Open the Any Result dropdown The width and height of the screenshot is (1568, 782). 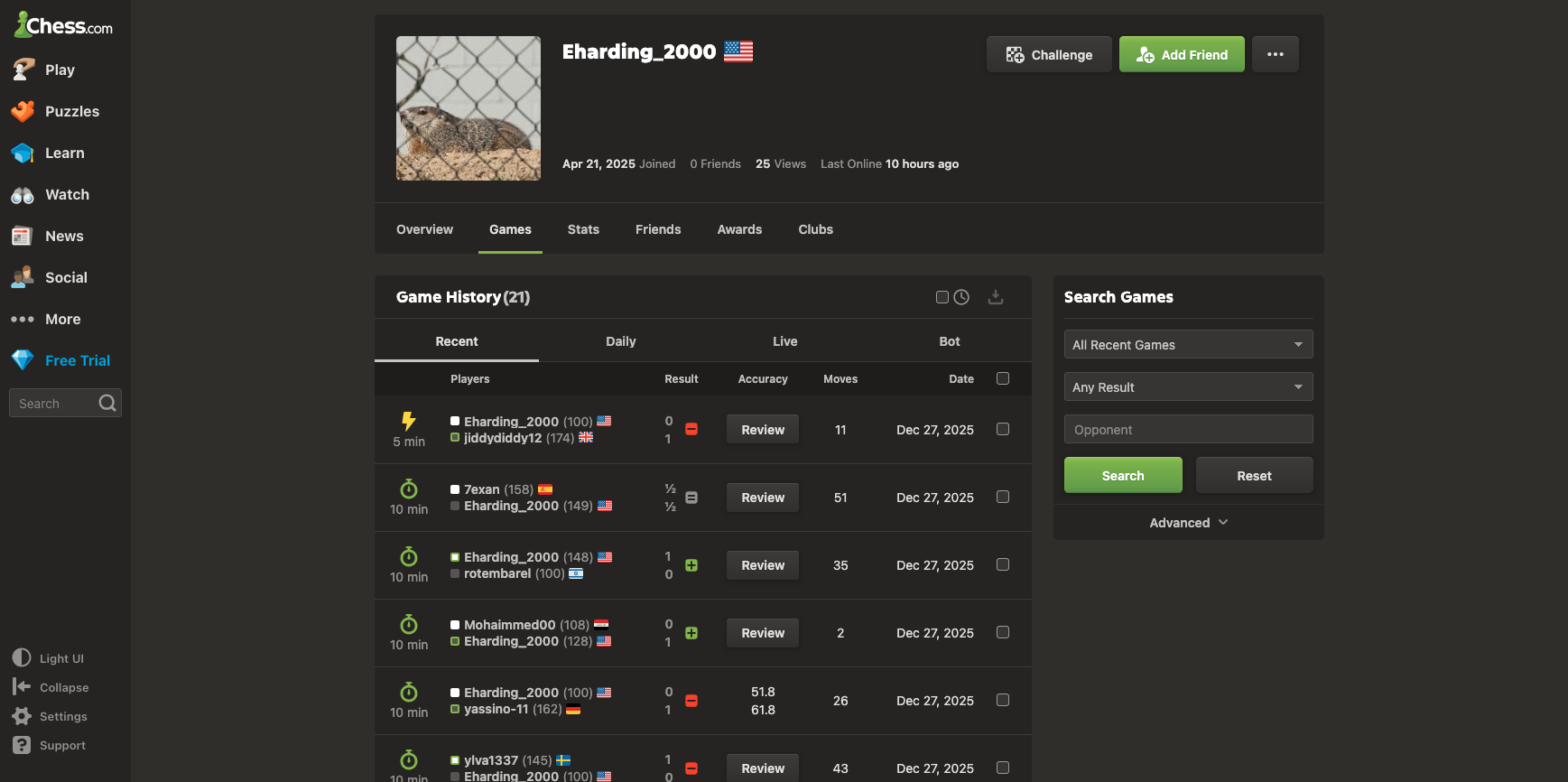1187,387
